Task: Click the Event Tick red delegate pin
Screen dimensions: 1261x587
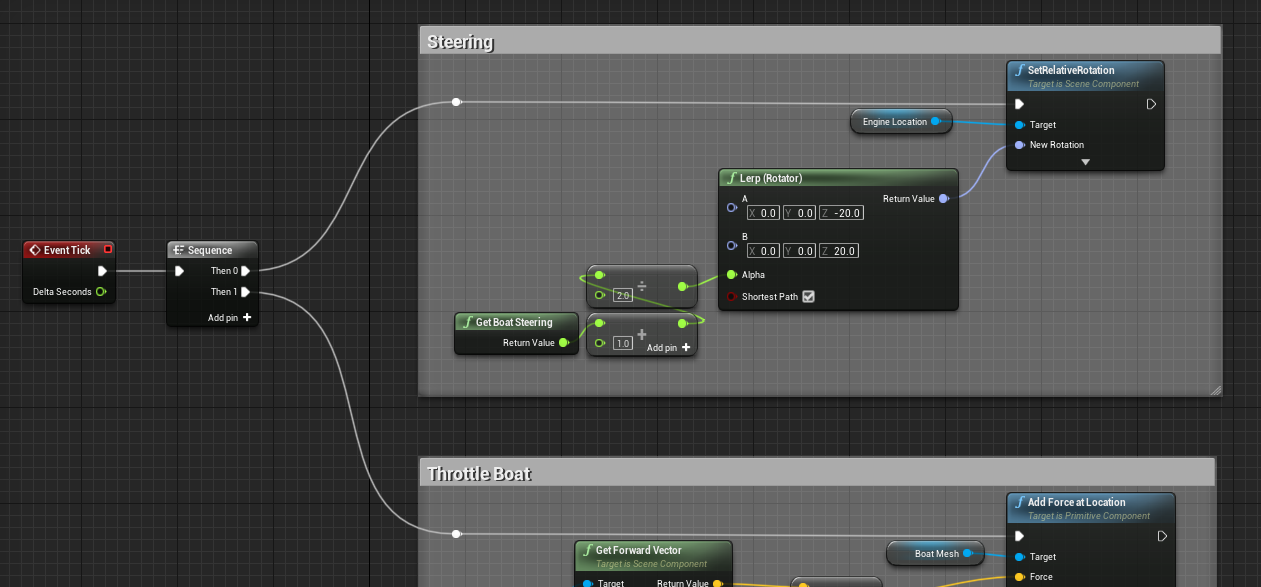Action: [108, 250]
